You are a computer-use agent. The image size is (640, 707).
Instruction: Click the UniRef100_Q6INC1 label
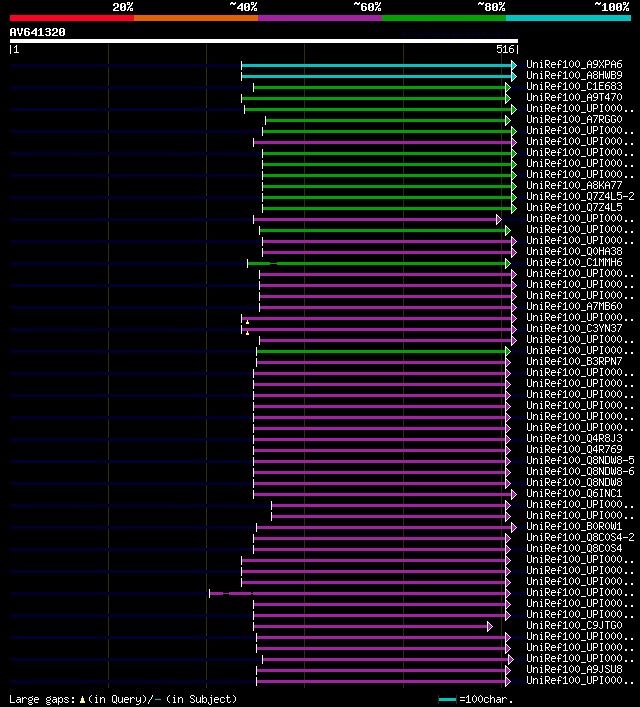574,494
